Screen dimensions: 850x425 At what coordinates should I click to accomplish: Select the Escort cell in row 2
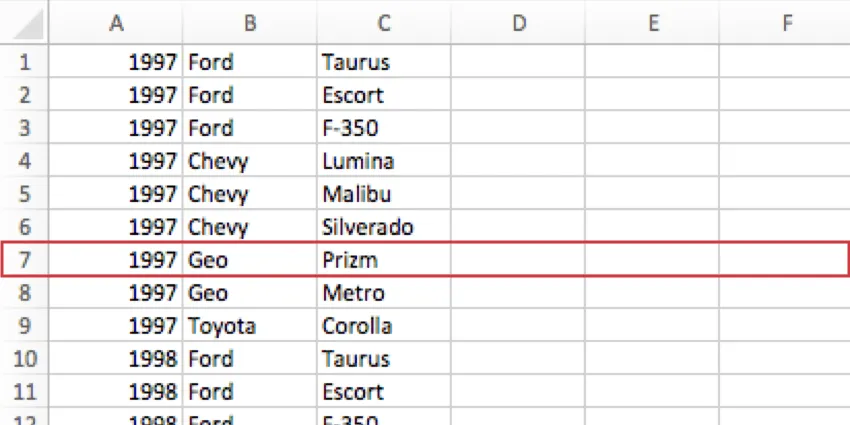coord(383,95)
